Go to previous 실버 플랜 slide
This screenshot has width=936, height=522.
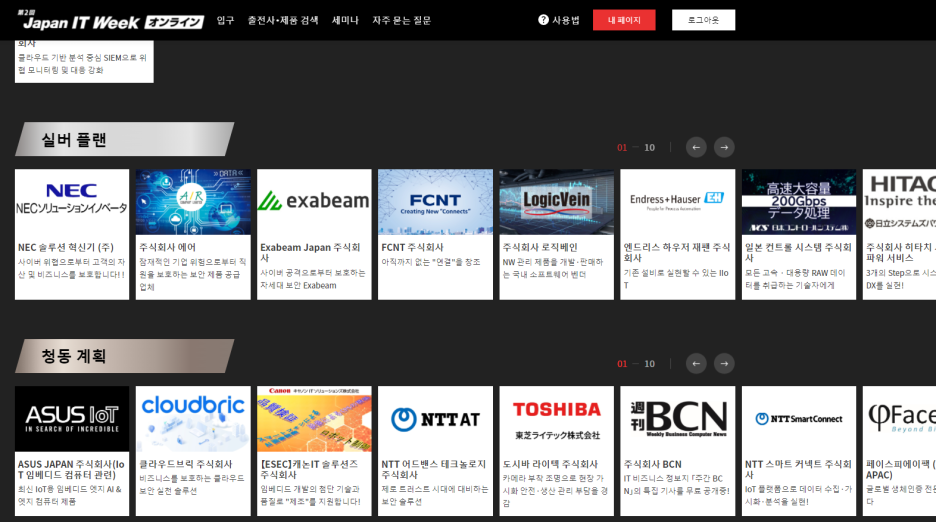696,148
